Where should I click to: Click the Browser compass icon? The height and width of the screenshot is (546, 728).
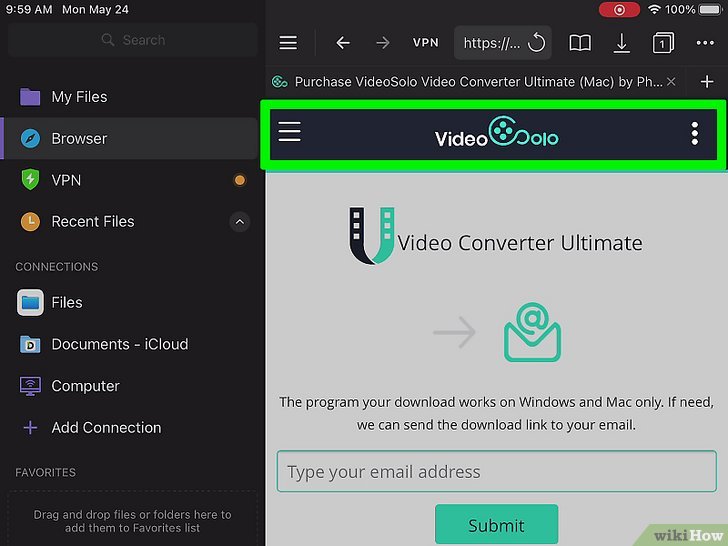click(x=30, y=138)
